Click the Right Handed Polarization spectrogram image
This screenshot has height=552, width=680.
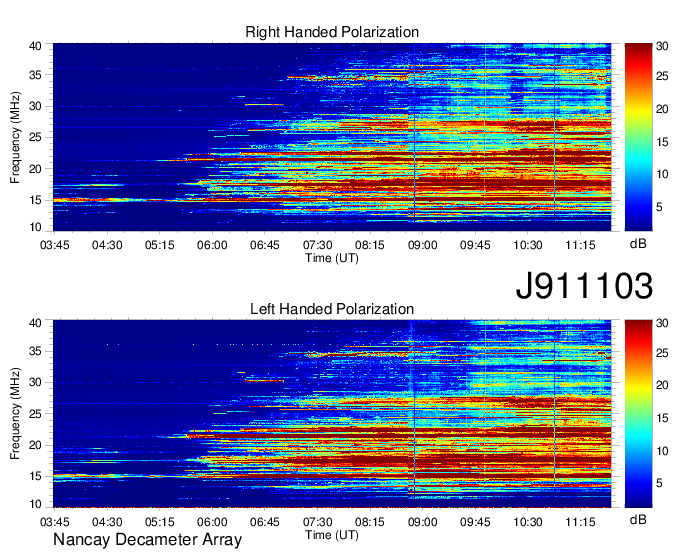point(332,137)
